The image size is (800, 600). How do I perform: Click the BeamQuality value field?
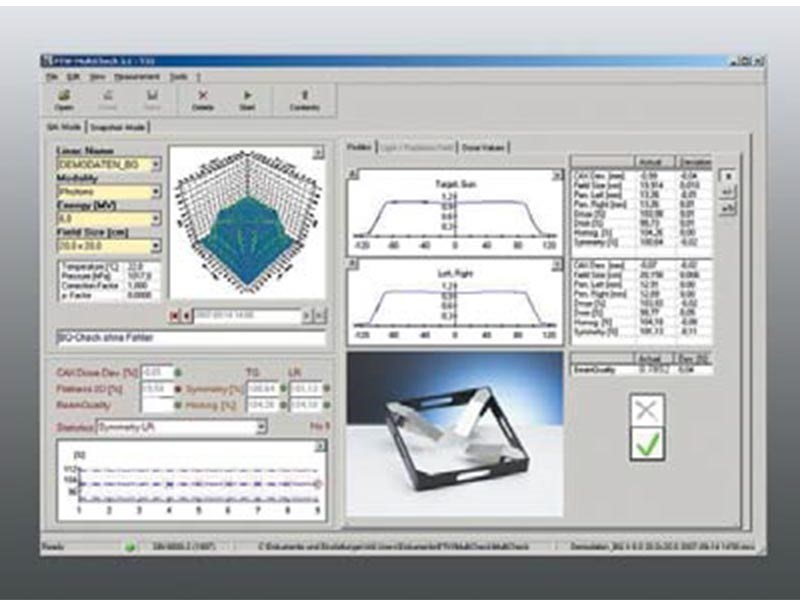click(x=156, y=405)
